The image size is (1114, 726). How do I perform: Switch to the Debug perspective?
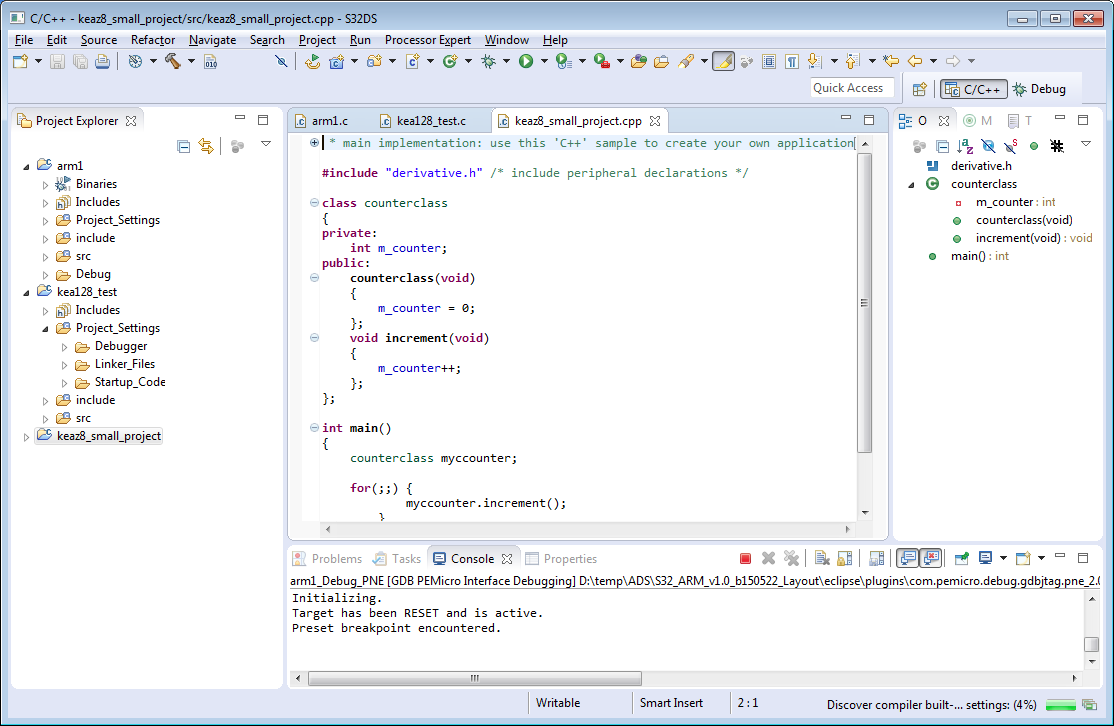click(1040, 89)
